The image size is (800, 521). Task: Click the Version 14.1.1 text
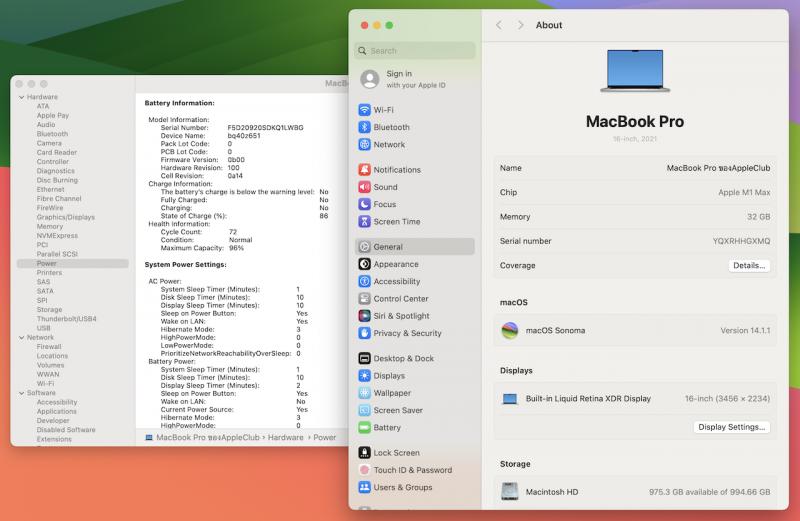tap(745, 331)
